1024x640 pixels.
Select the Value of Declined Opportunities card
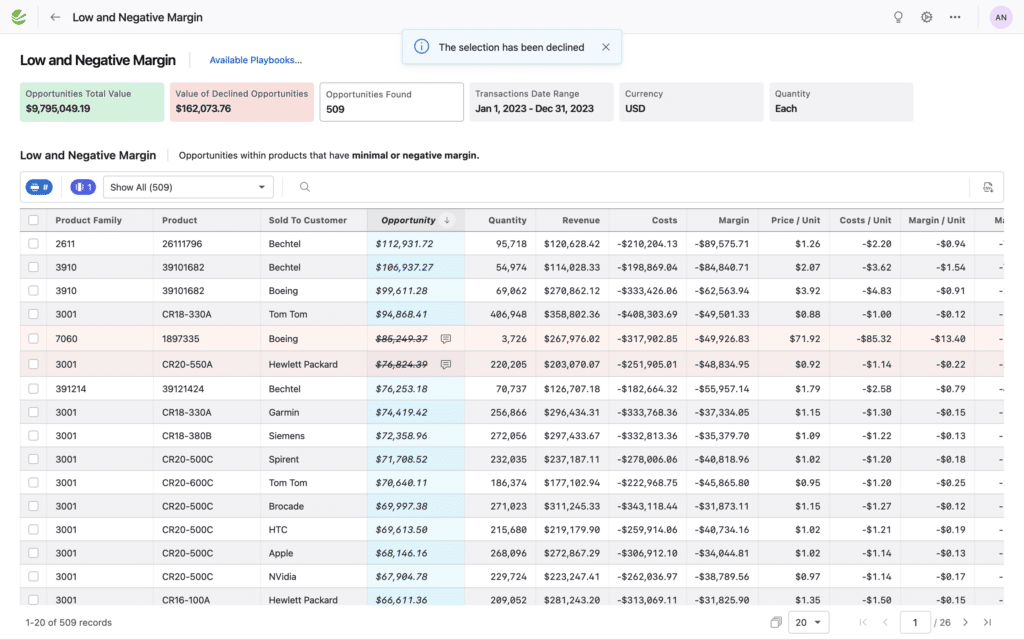[242, 101]
